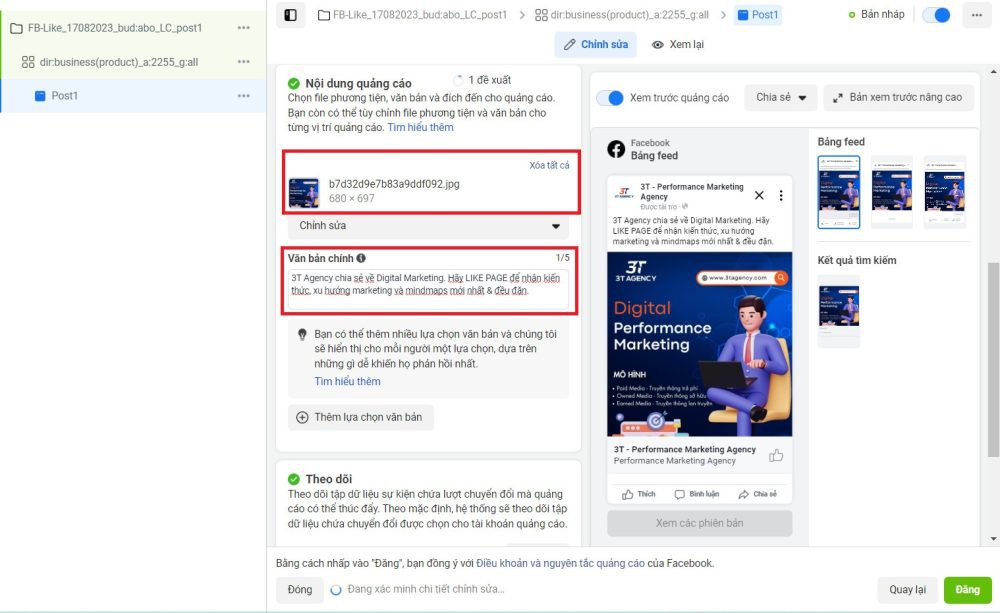Click Thêm lựa chọn văn bản button
This screenshot has height=613, width=1000.
[360, 417]
